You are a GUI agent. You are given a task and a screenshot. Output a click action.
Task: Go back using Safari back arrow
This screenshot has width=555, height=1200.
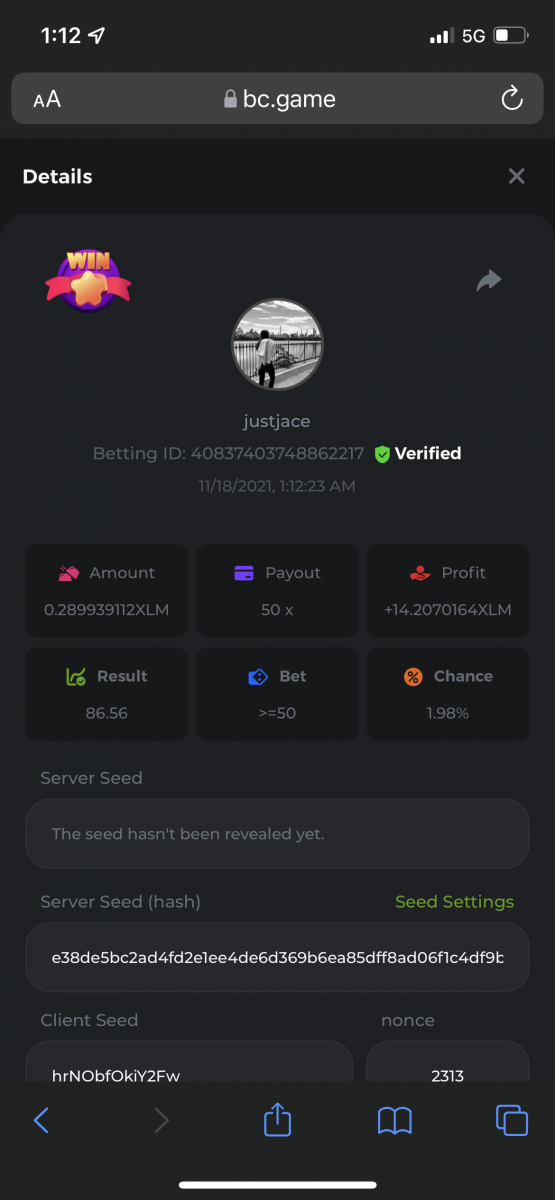(41, 1120)
